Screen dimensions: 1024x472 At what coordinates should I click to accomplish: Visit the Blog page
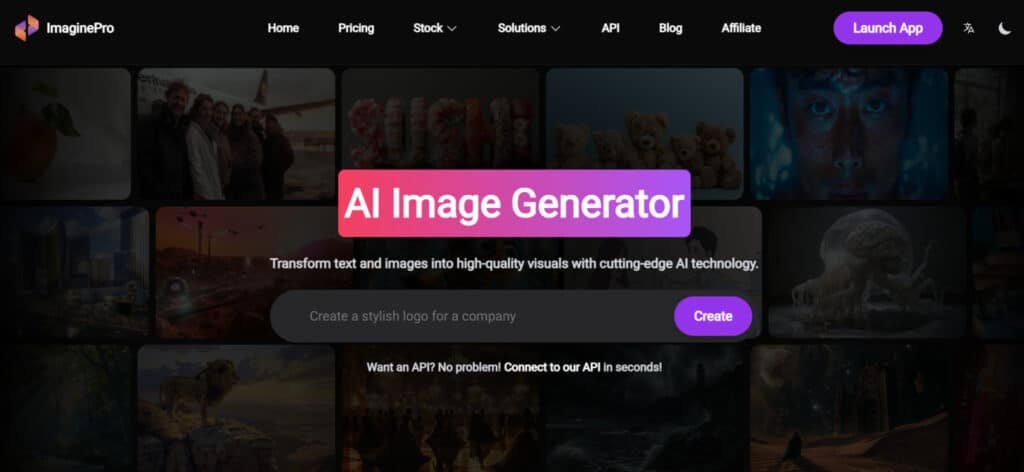point(671,28)
